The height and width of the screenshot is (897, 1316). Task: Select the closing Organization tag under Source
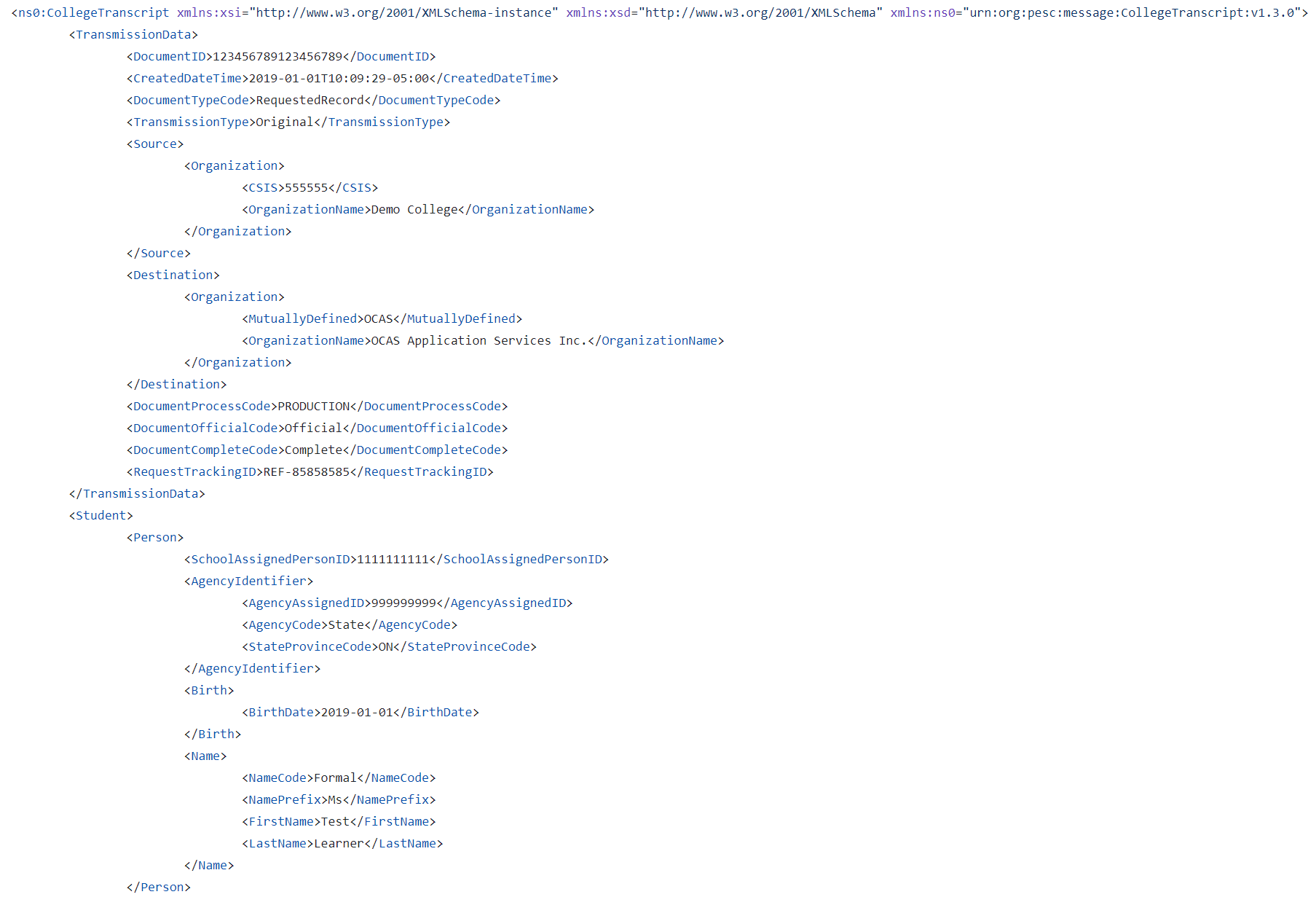pyautogui.click(x=238, y=231)
